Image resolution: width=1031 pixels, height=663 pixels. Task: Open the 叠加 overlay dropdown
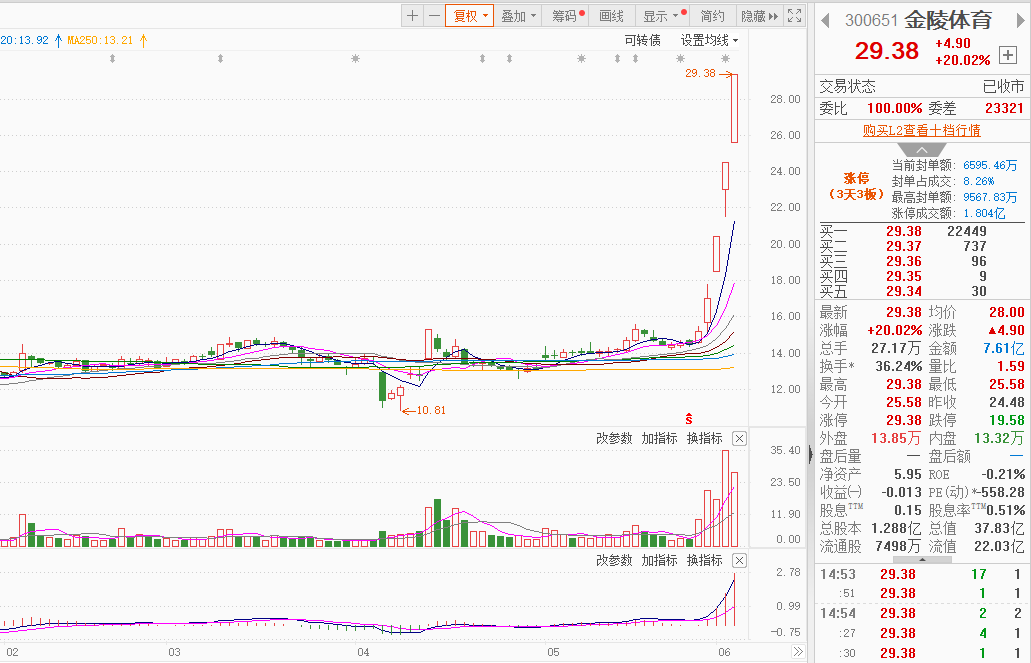tap(519, 16)
